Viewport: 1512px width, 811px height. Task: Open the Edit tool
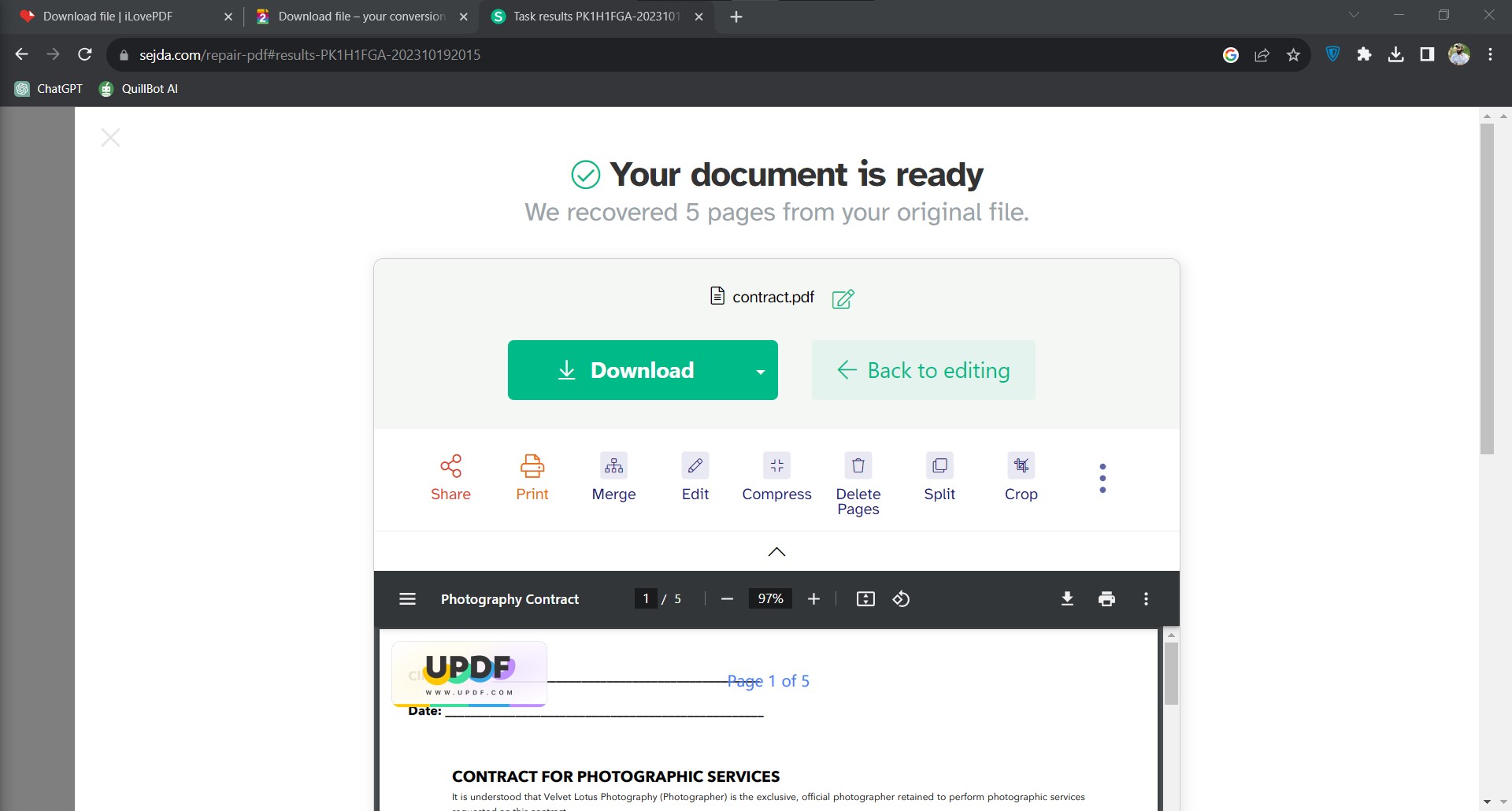[x=695, y=476]
